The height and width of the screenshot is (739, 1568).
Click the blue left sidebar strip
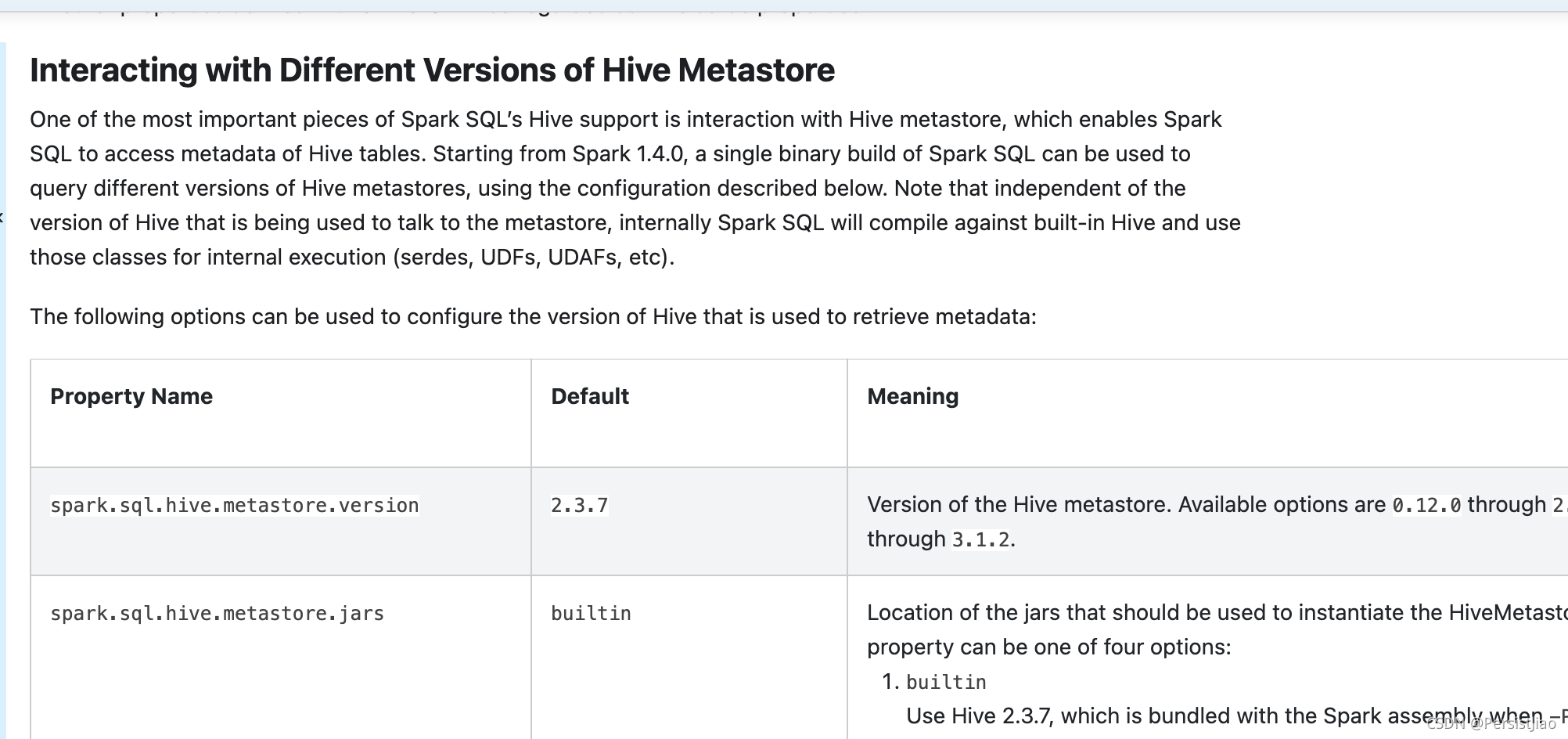coord(3,391)
